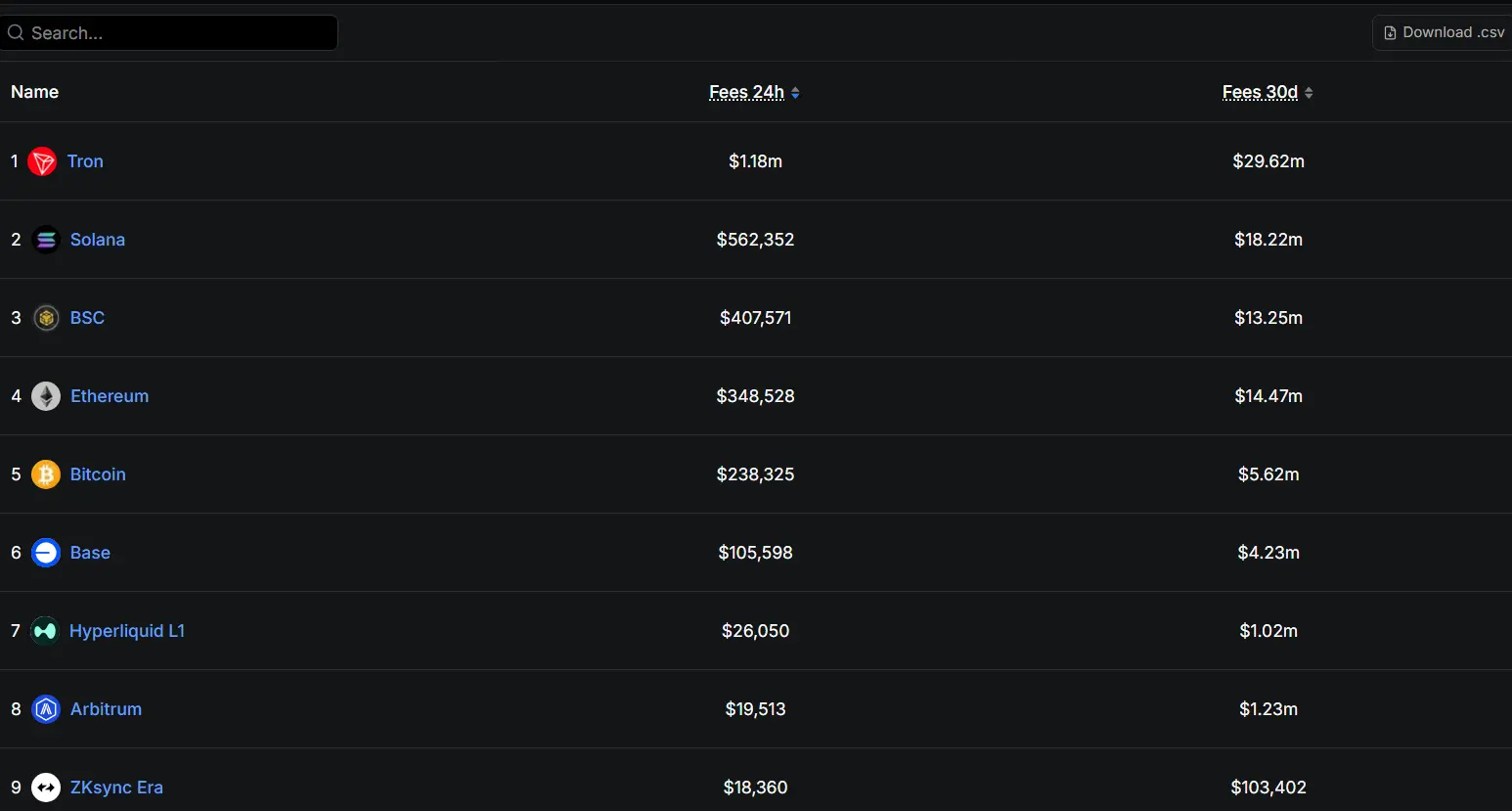Screen dimensions: 1512x811
Task: Focus the Search input field
Action: click(x=169, y=33)
